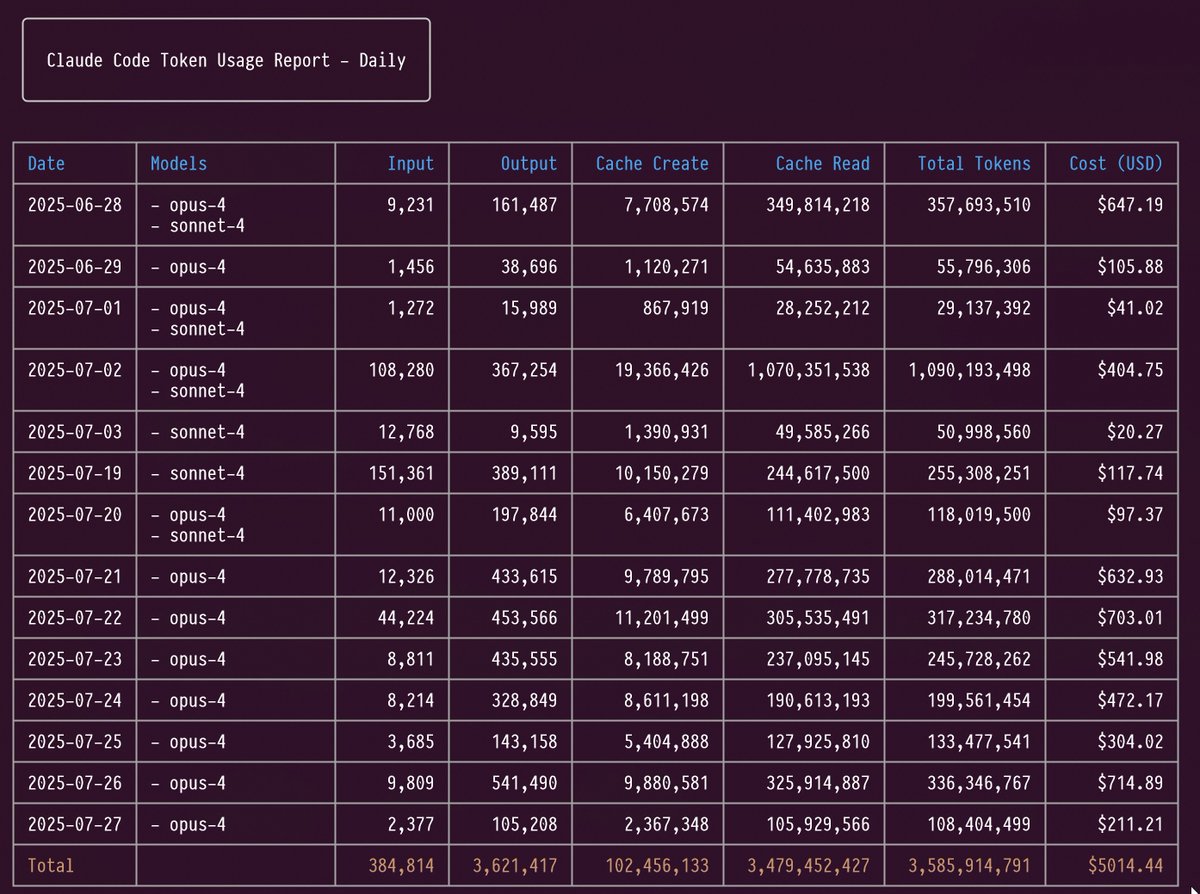
Task: Click the 'Total' row label
Action: (x=51, y=866)
